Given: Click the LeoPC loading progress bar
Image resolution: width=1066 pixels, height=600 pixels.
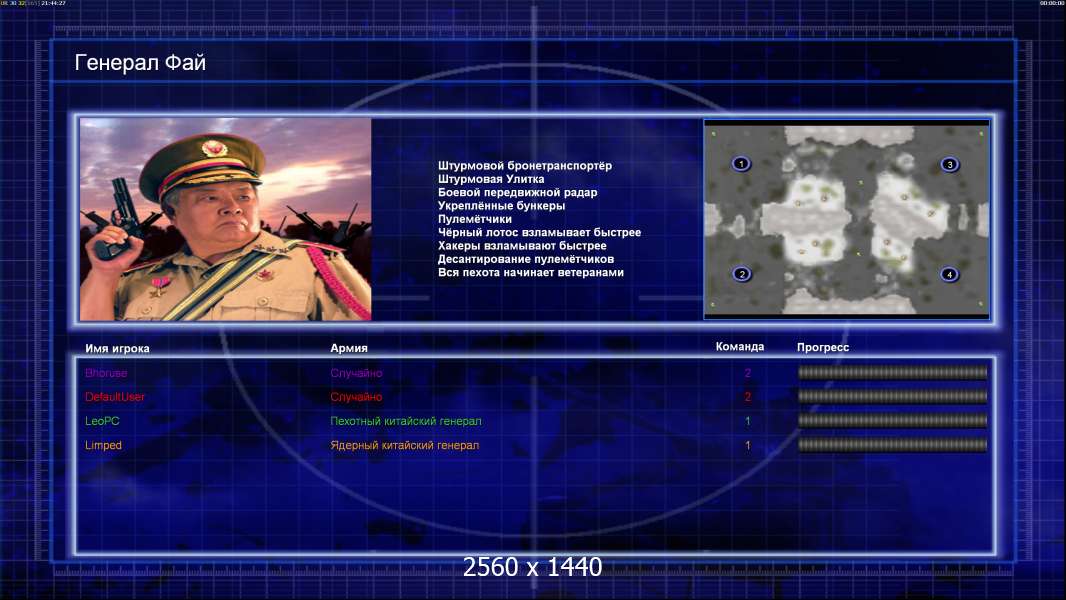Looking at the screenshot, I should click(893, 421).
